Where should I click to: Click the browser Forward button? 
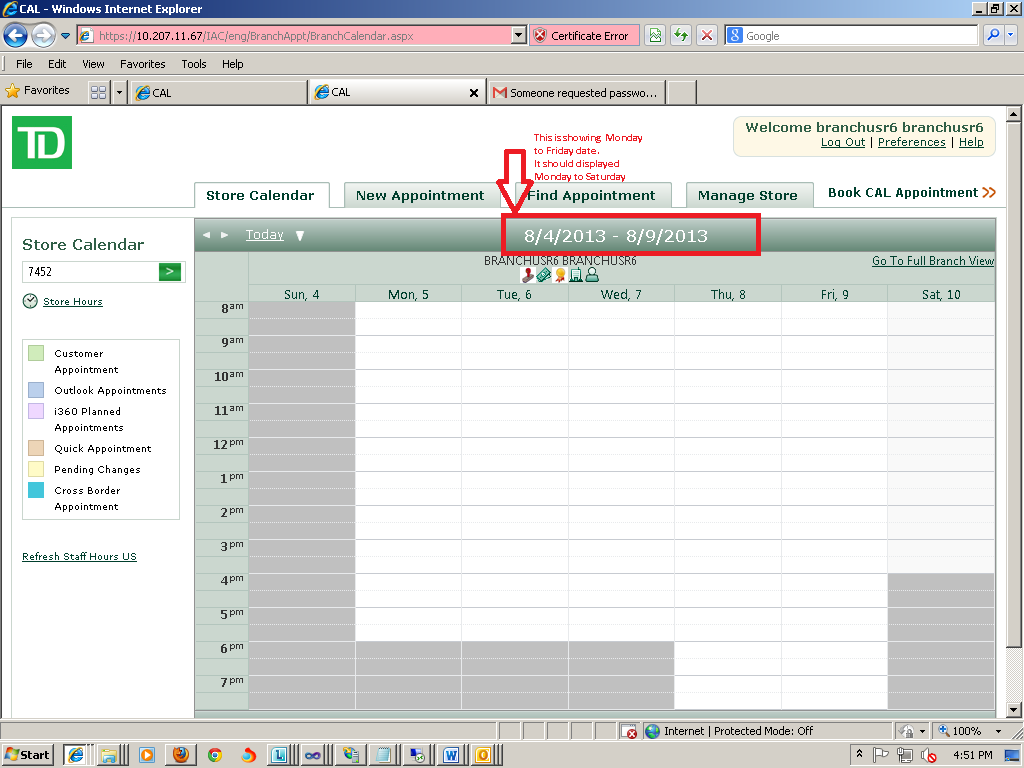point(43,35)
